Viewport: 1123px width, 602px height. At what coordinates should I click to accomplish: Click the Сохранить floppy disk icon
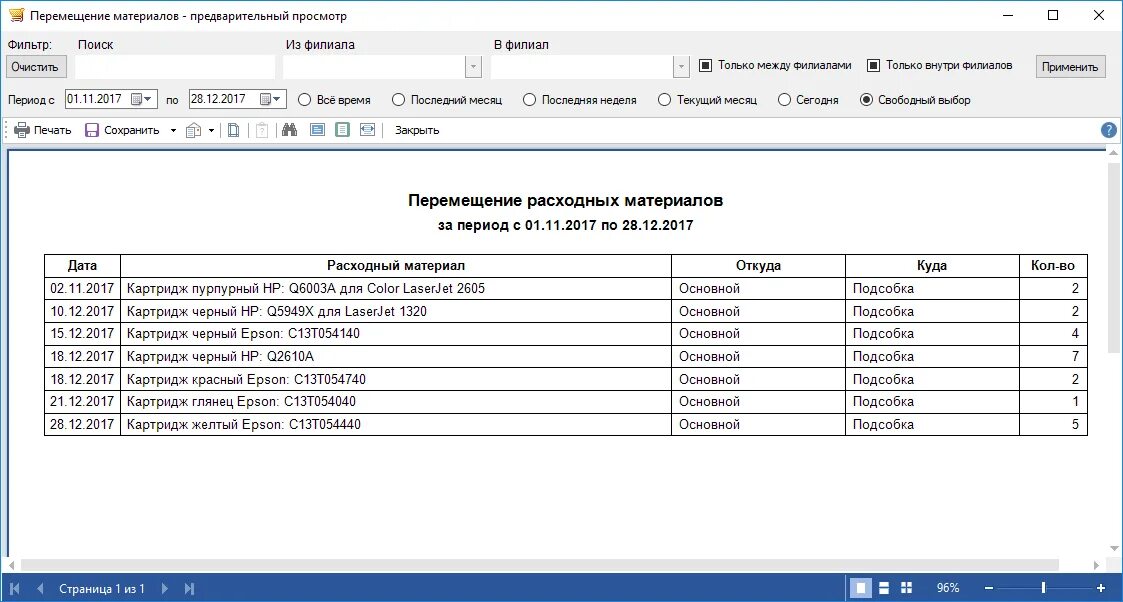coord(92,130)
